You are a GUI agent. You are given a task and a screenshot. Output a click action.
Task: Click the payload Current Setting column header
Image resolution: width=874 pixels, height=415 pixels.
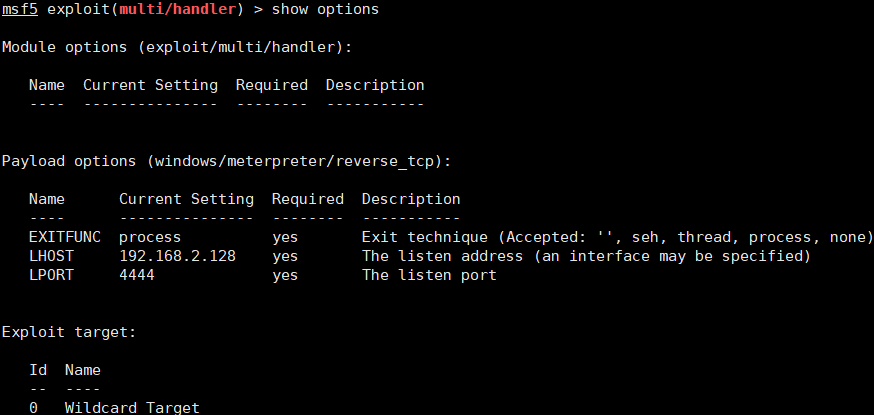186,199
